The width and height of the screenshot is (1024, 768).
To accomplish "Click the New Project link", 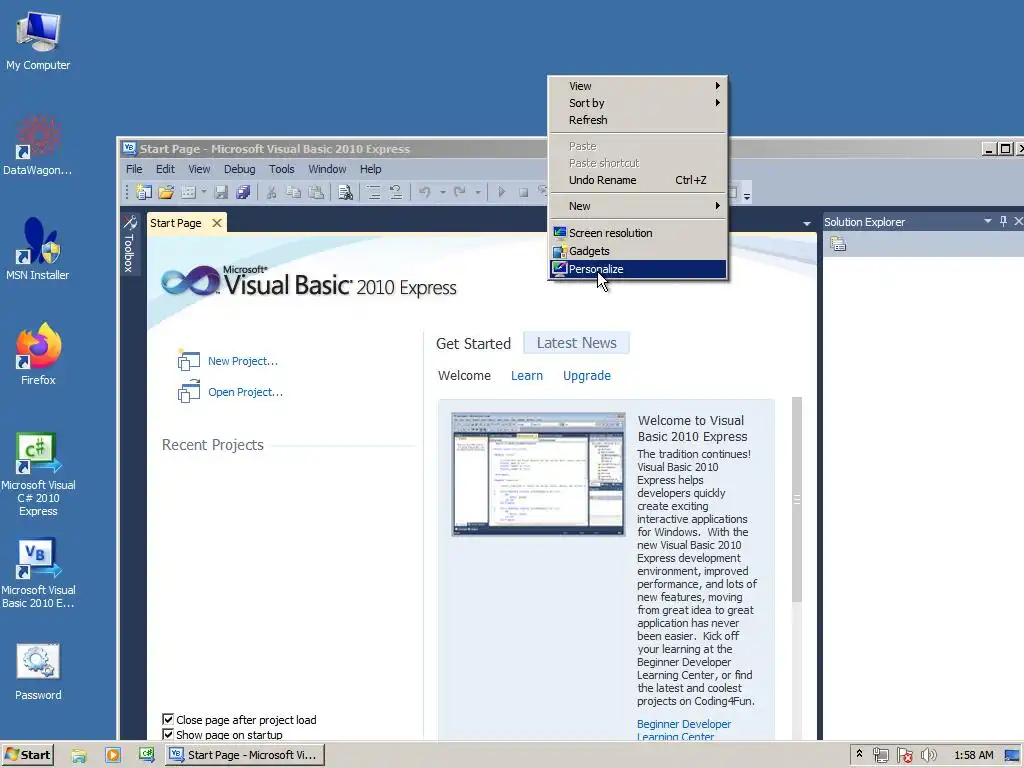I will coord(243,361).
